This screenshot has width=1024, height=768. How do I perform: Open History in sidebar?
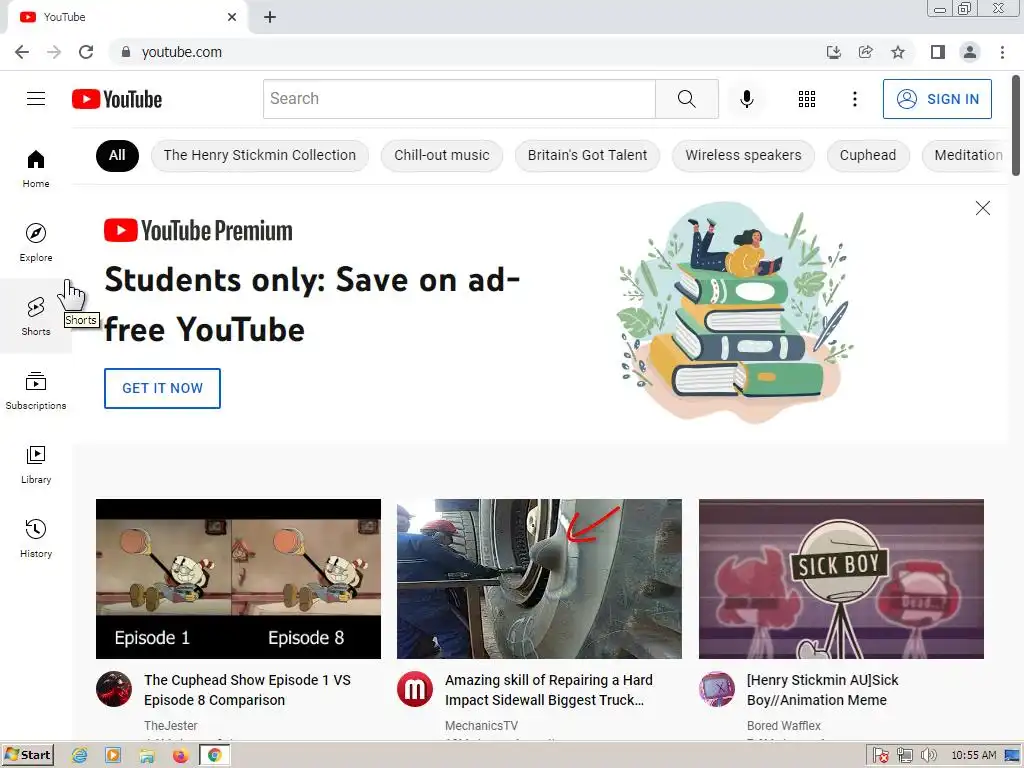36,538
